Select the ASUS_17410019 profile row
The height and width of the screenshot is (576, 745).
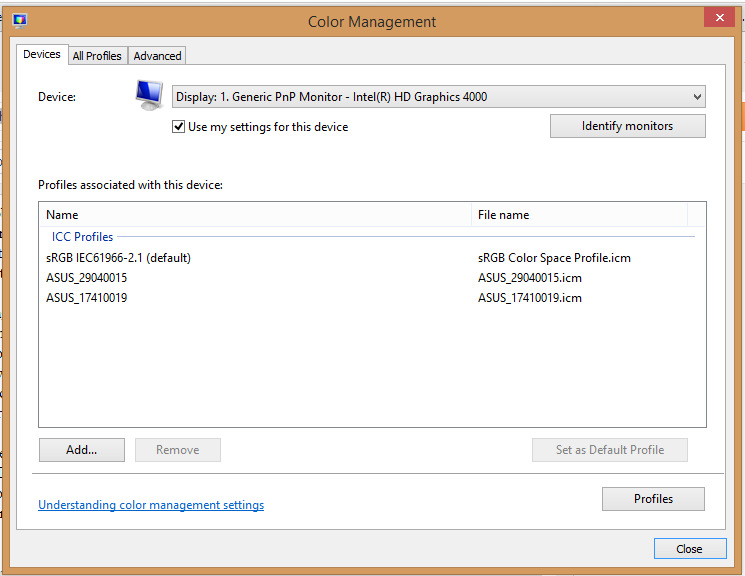pos(87,298)
